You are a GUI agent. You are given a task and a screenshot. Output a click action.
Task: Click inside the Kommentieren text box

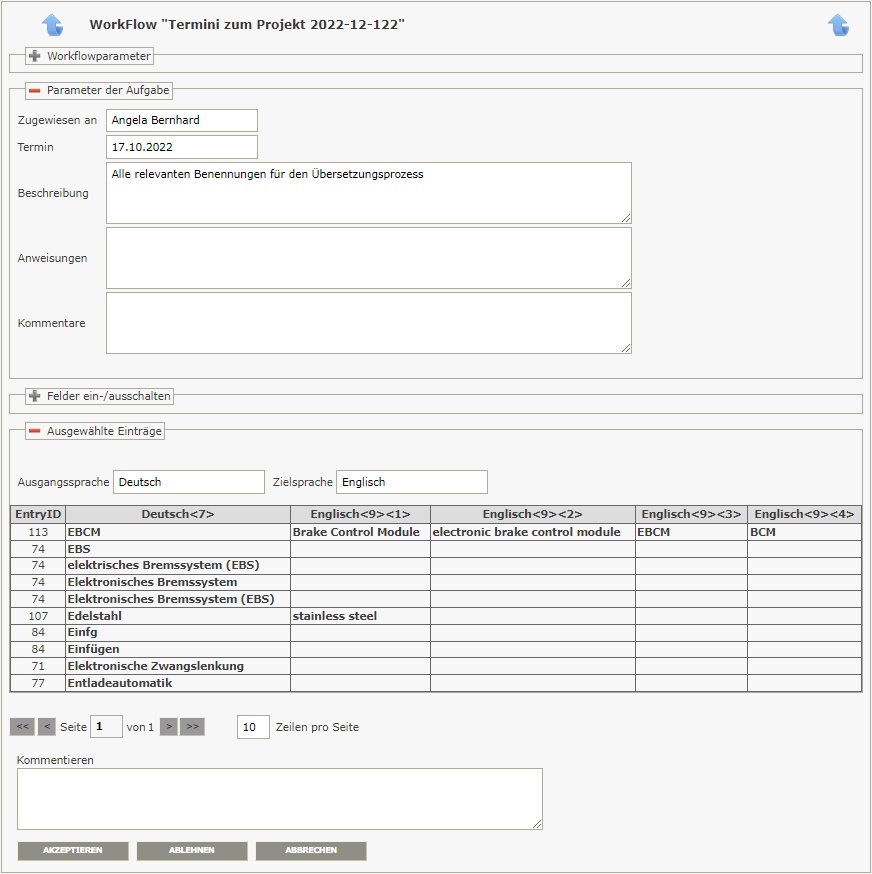279,798
